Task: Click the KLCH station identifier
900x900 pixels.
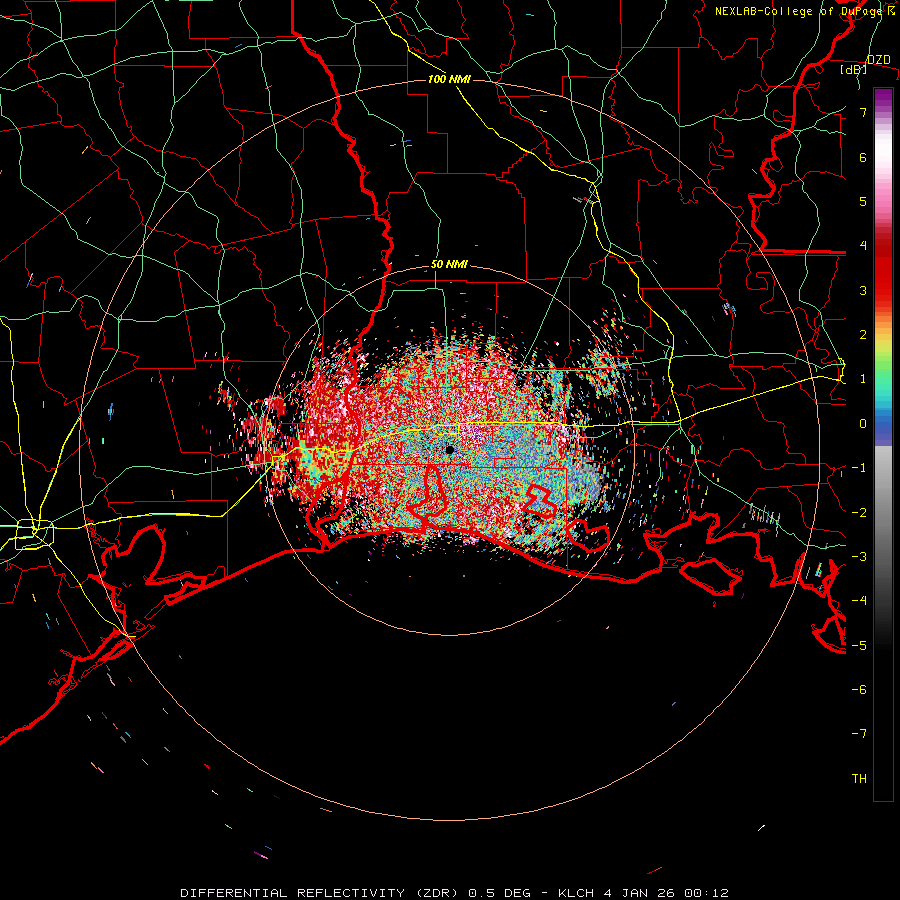Action: [576, 893]
